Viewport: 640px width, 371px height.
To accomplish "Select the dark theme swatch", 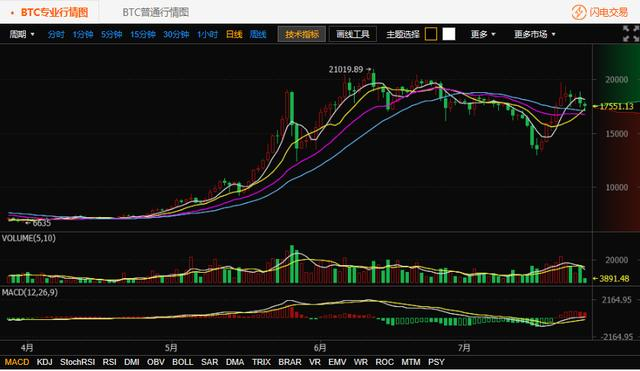I will (431, 34).
